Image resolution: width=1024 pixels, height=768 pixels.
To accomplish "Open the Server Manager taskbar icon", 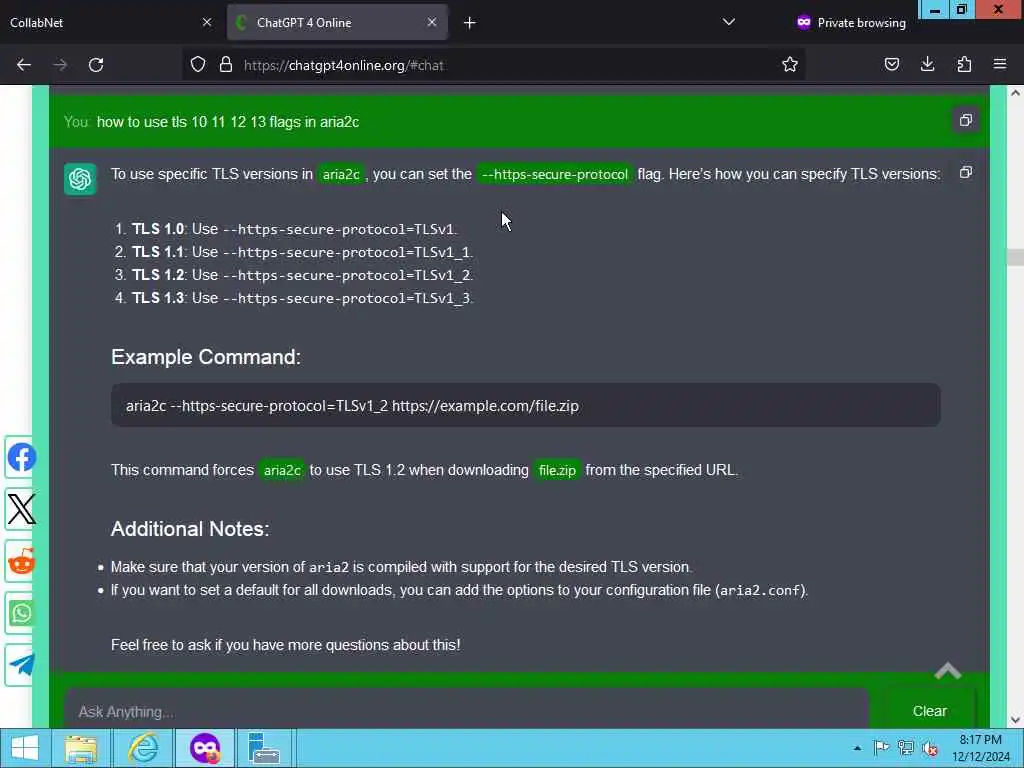I will click(264, 748).
